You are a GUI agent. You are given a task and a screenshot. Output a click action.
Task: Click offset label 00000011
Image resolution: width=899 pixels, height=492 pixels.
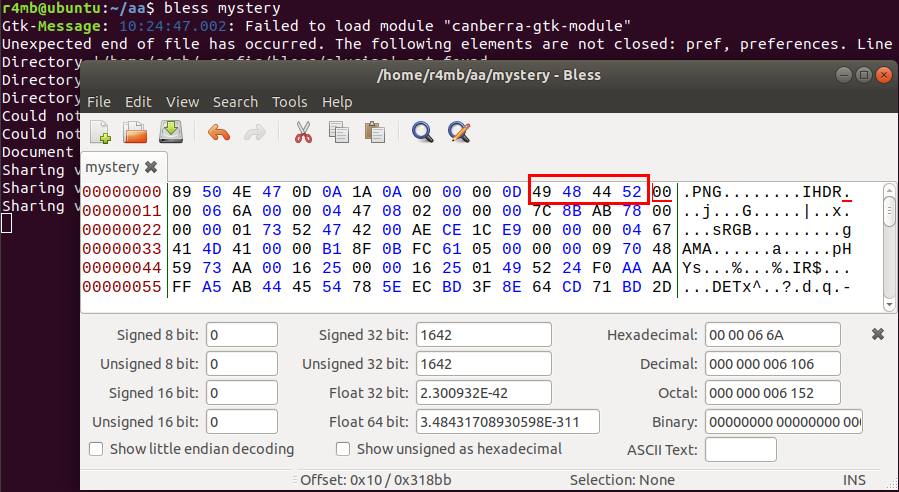tap(122, 211)
